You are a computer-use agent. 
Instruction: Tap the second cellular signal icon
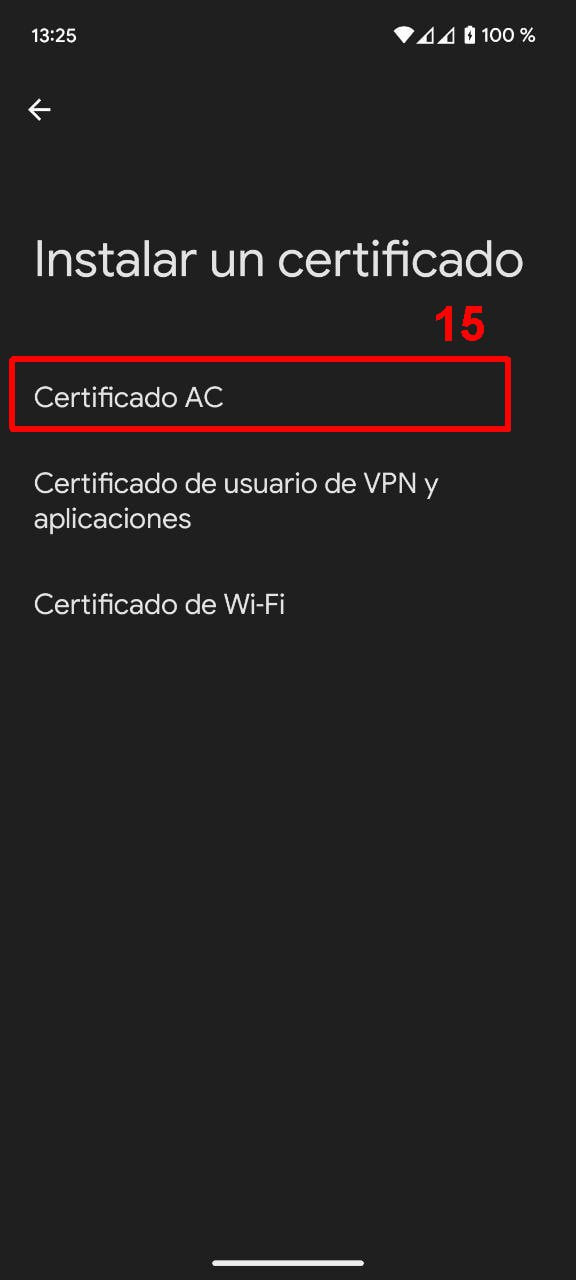pyautogui.click(x=447, y=35)
